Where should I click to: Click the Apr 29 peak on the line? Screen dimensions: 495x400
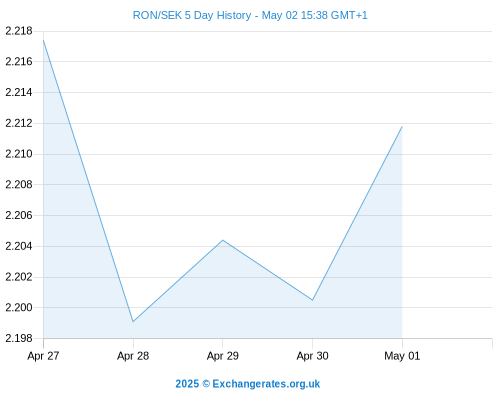point(223,240)
